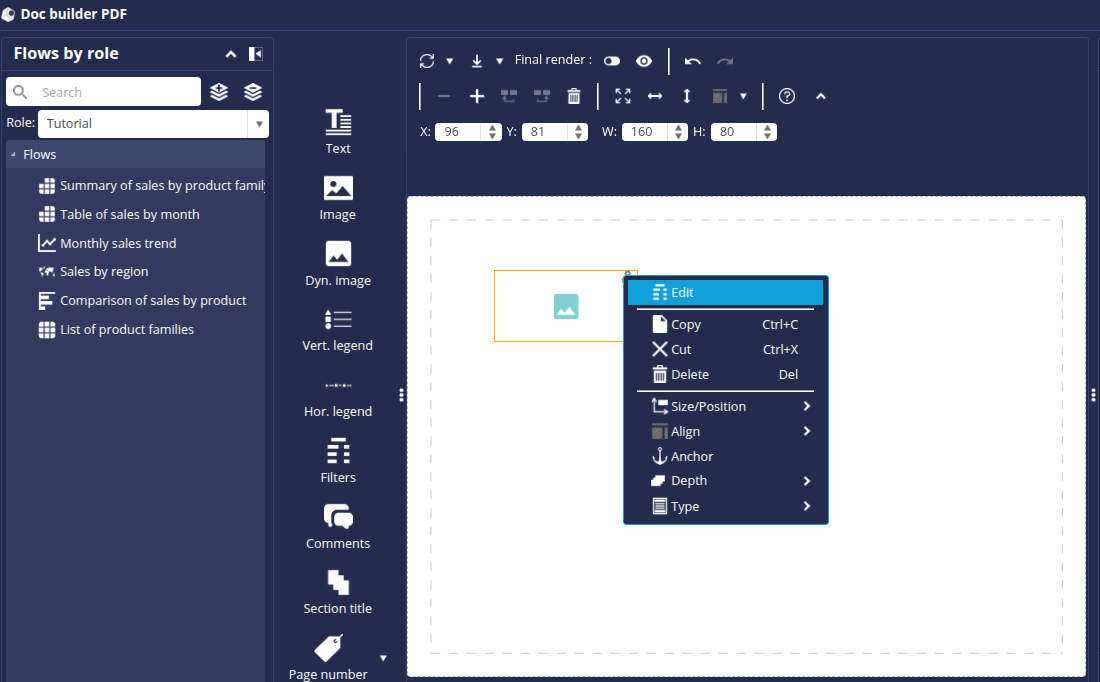Click the Sales by region flow

coord(104,272)
